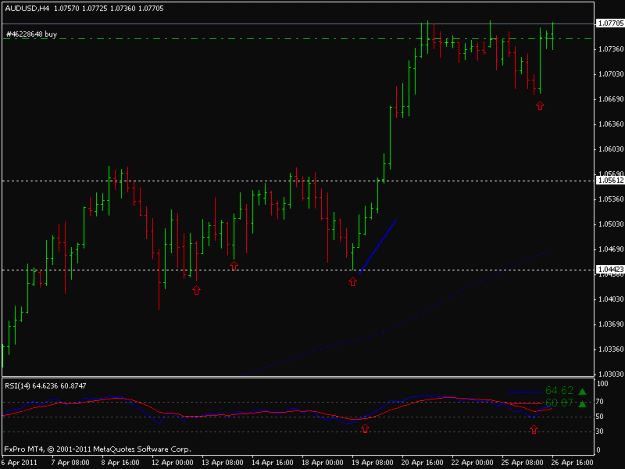This screenshot has width=625, height=469.
Task: Click the 1.04030 price scale value
Action: point(611,299)
